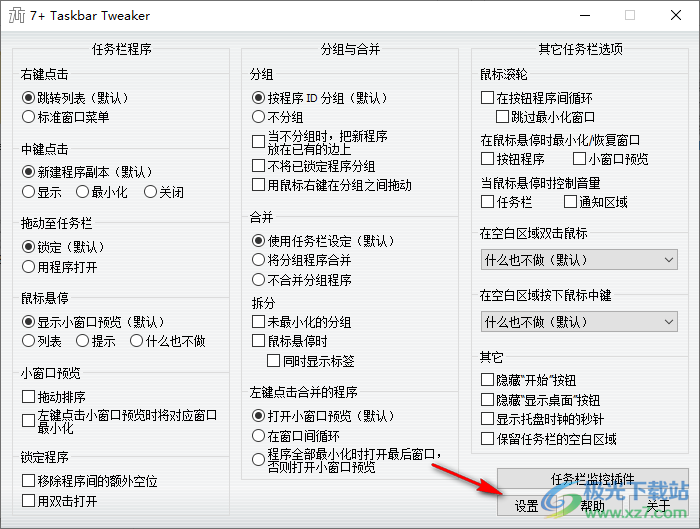The width and height of the screenshot is (700, 529).
Task: Choose 最小化 under 中键点击
Action: pyautogui.click(x=82, y=192)
